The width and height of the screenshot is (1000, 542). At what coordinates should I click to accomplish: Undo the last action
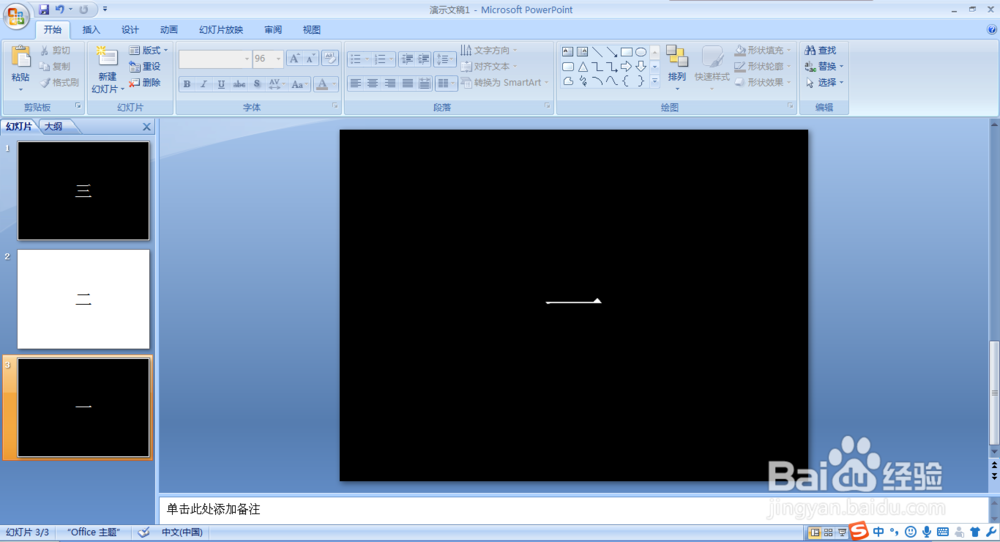(x=60, y=10)
